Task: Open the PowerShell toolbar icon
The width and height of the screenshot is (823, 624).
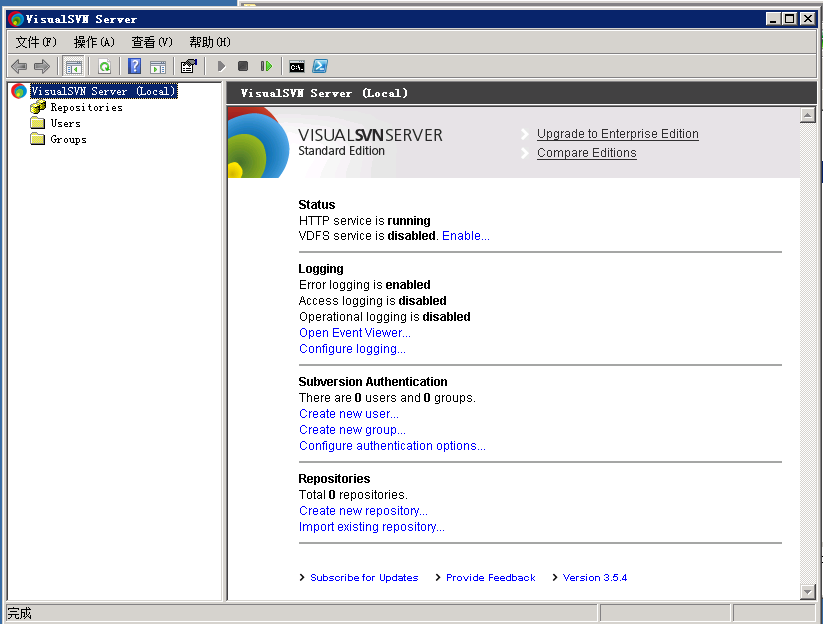Action: coord(320,67)
